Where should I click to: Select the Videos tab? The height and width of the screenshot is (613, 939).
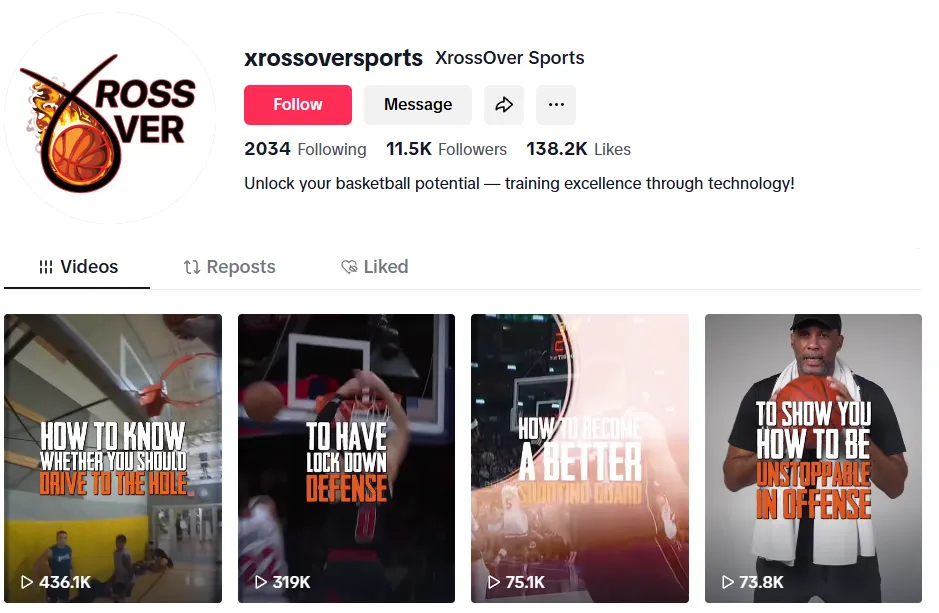click(77, 267)
